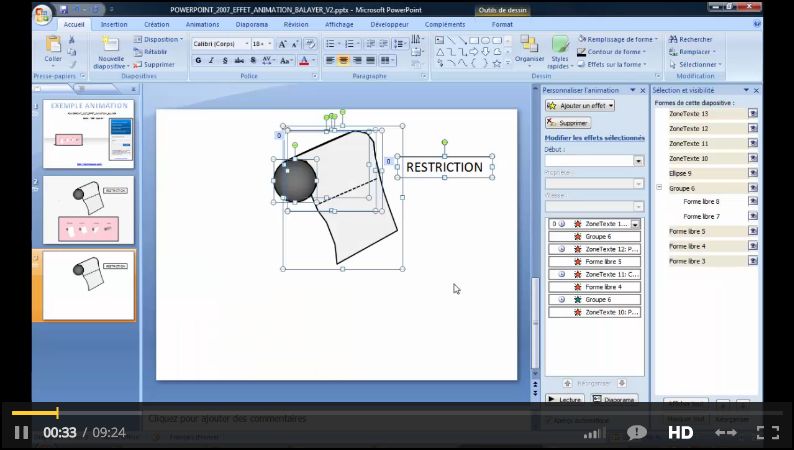Click Supprimer in Diapositives group
The width and height of the screenshot is (794, 450).
(154, 65)
